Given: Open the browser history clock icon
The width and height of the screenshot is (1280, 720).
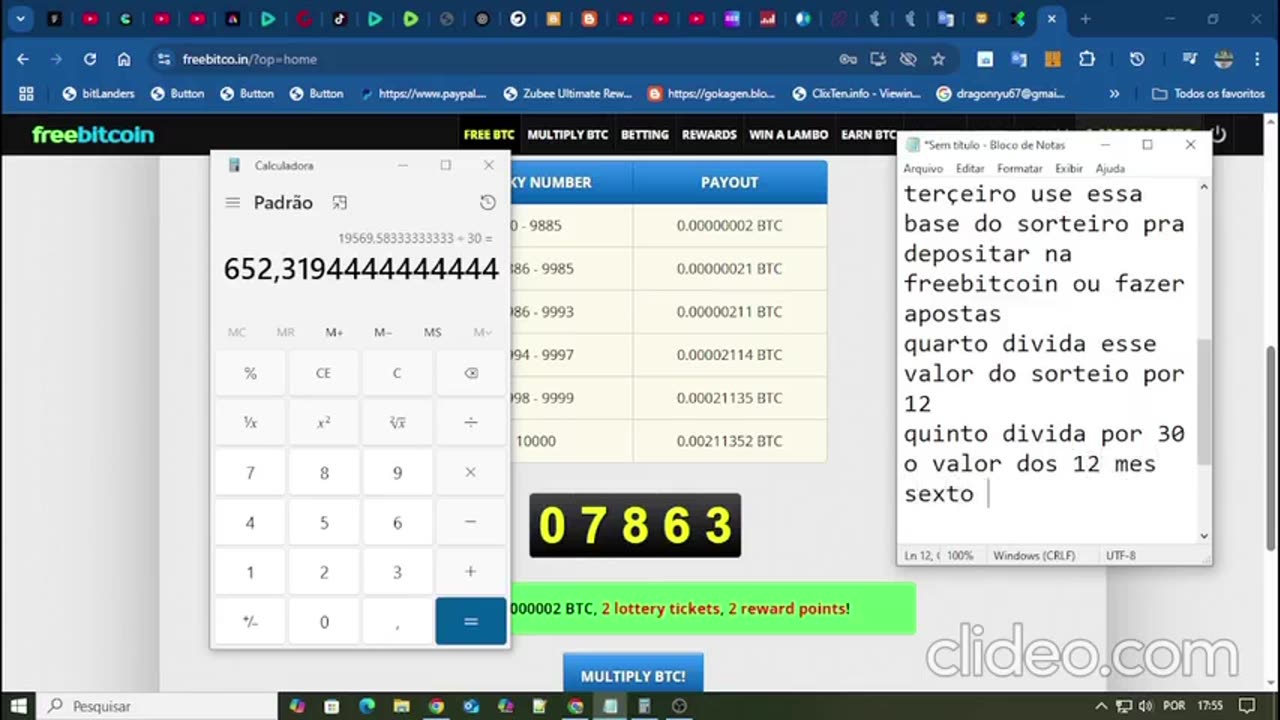Looking at the screenshot, I should 1137,59.
